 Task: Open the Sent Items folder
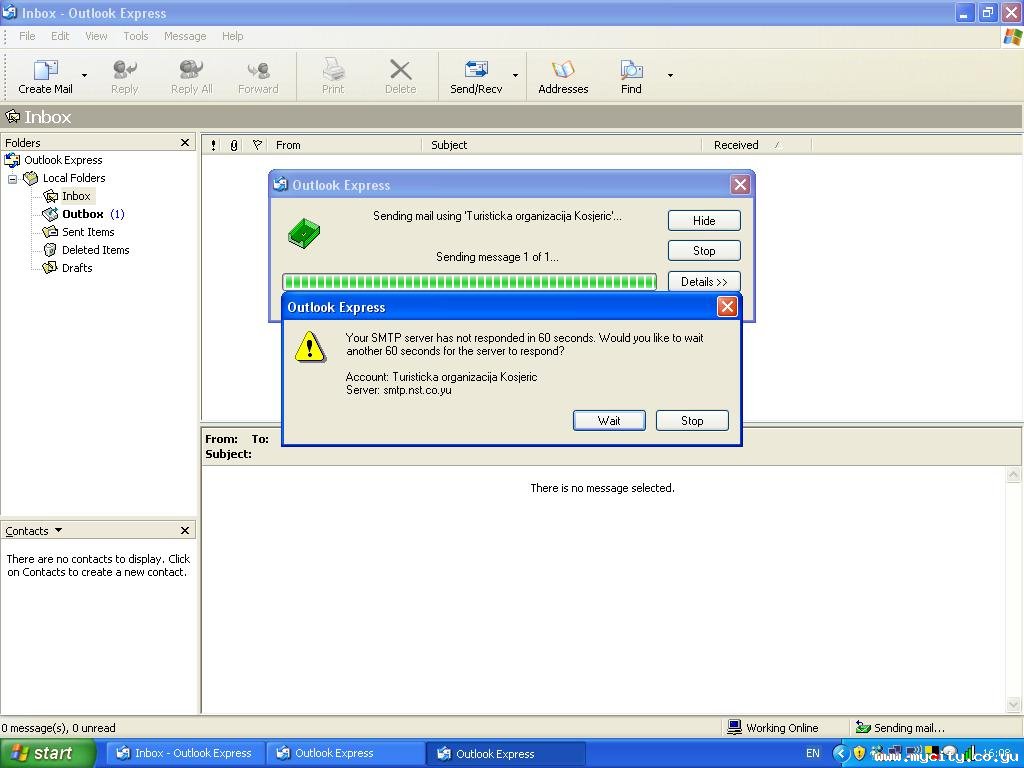point(88,232)
